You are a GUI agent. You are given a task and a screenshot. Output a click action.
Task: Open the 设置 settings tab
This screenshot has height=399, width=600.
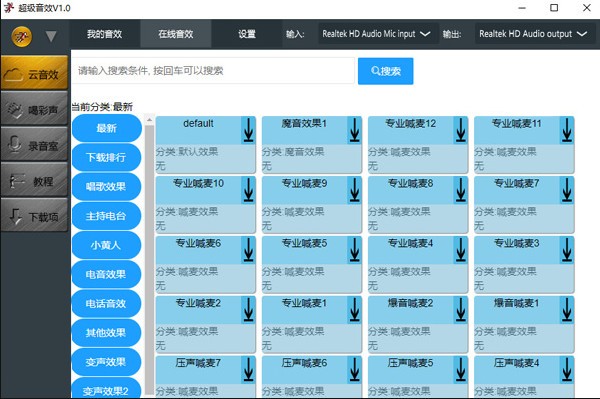click(247, 34)
